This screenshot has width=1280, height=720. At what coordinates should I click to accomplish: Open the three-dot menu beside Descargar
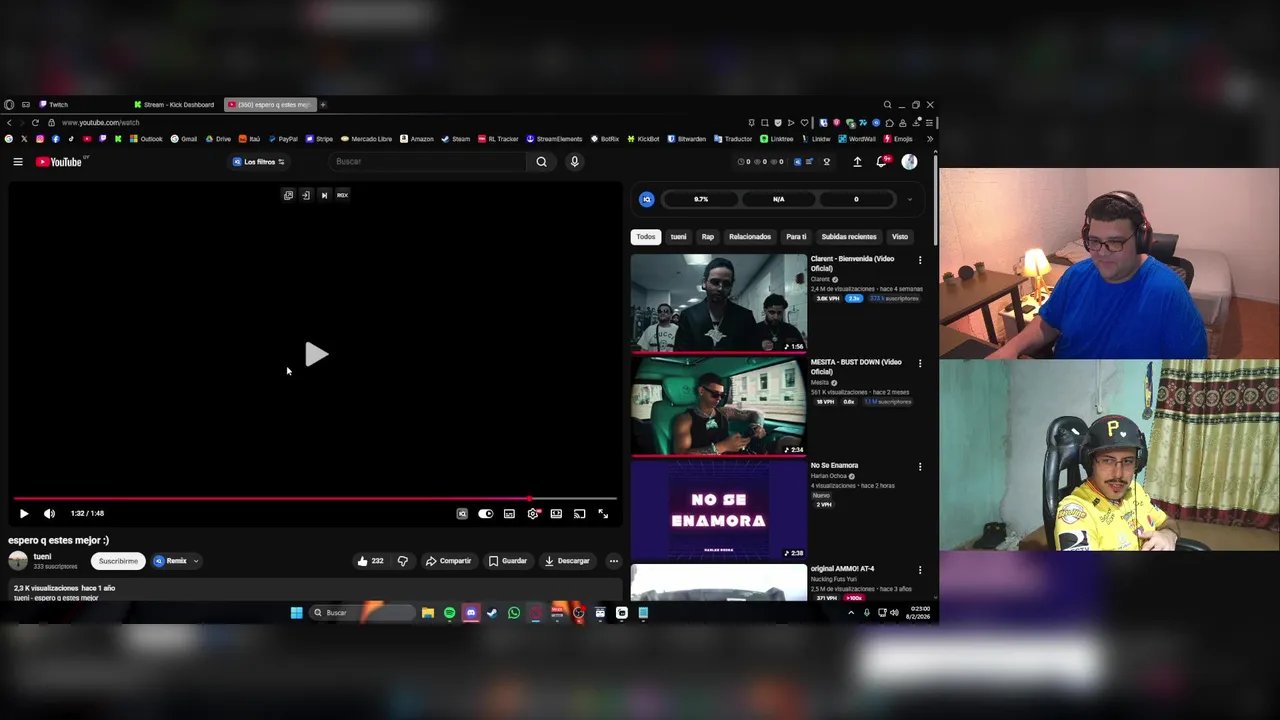click(613, 561)
